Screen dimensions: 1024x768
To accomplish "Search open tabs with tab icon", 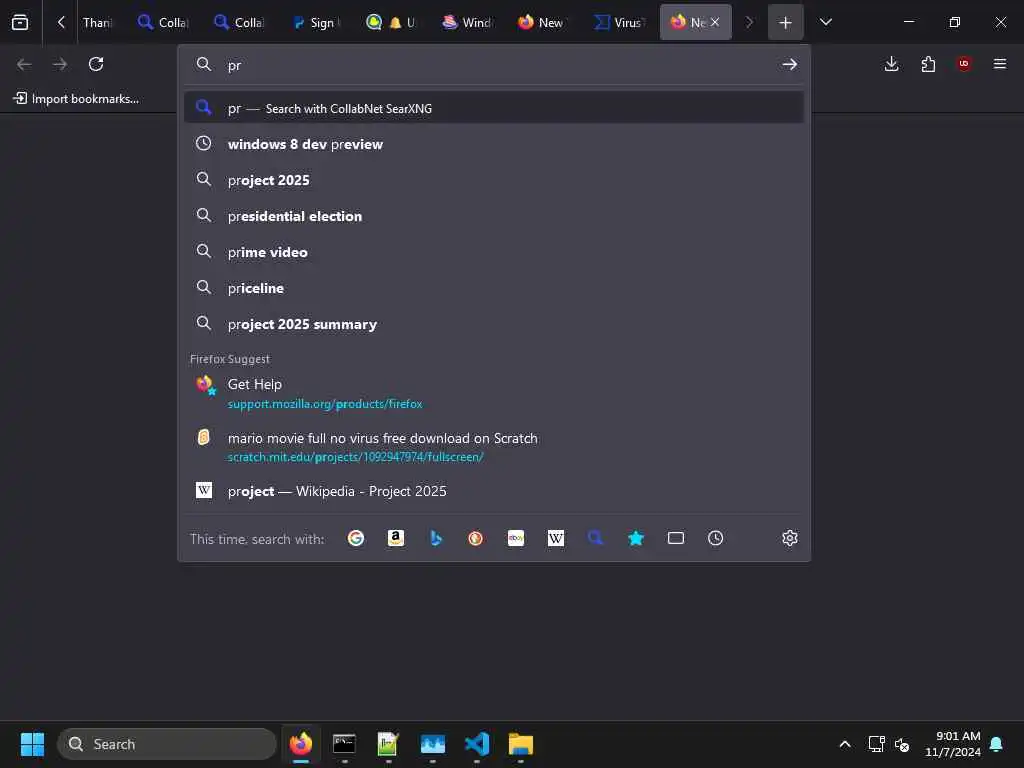I will 676,538.
